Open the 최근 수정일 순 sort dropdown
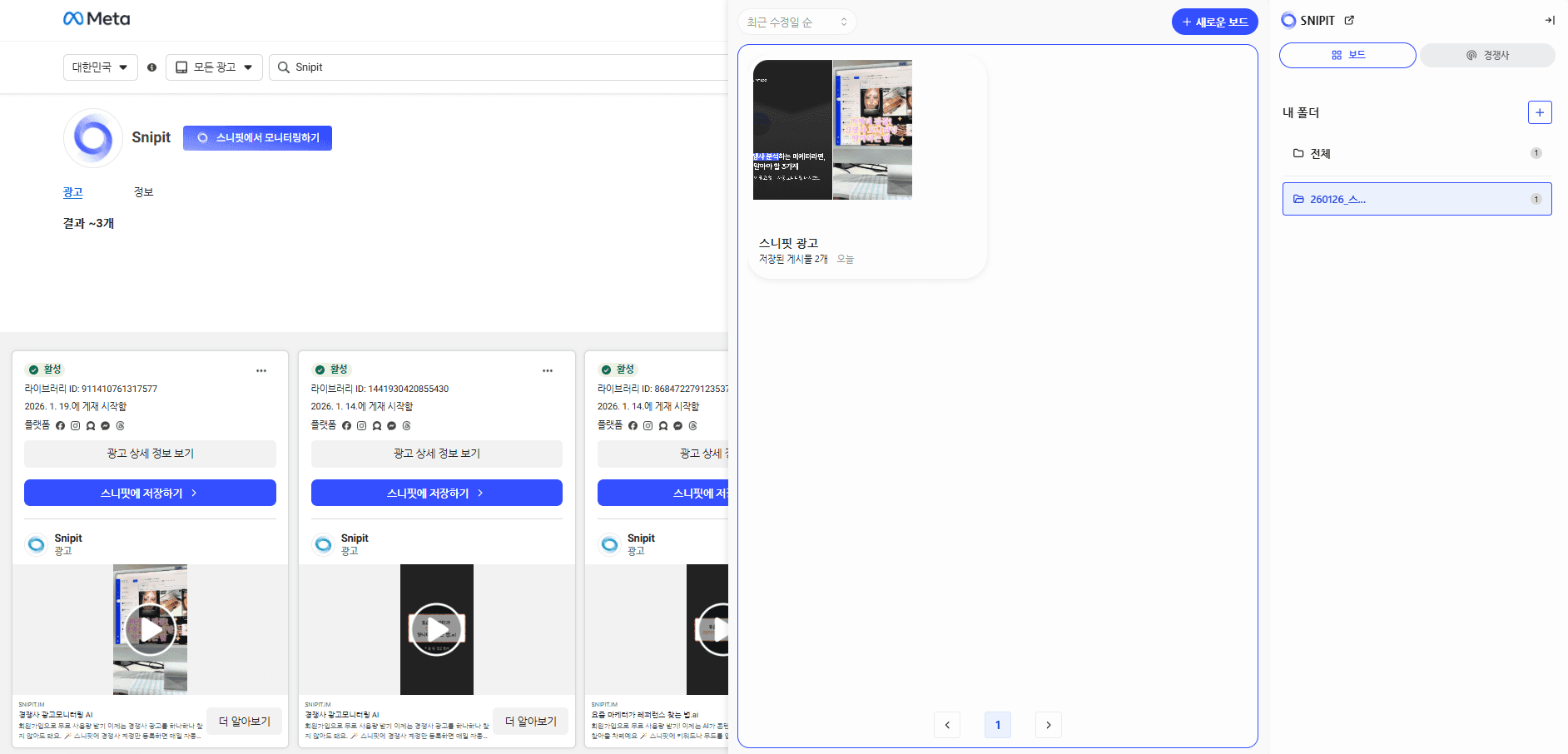The height and width of the screenshot is (754, 1568). [x=796, y=22]
